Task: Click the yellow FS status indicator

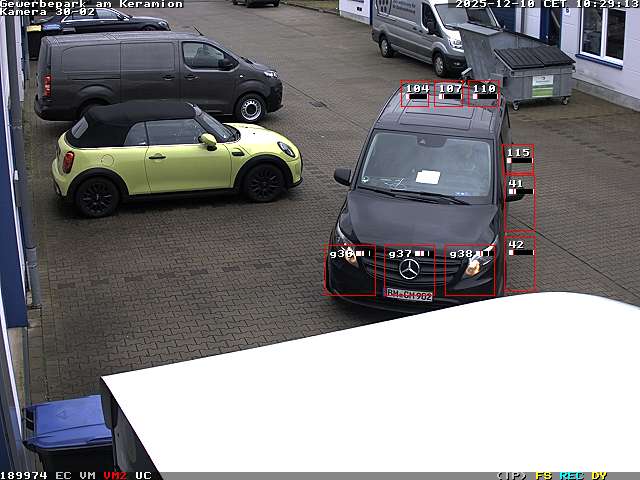Action: (544, 475)
